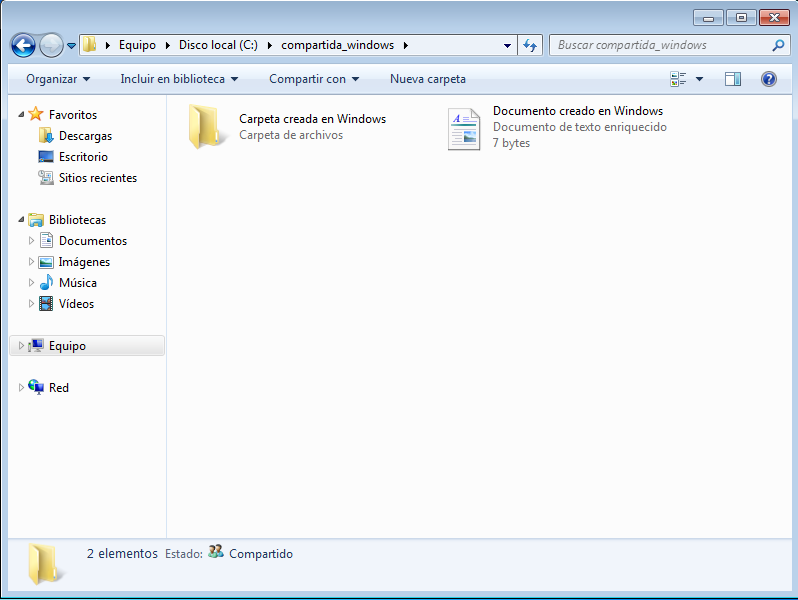
Task: Expand the Equipo node
Action: 21,346
